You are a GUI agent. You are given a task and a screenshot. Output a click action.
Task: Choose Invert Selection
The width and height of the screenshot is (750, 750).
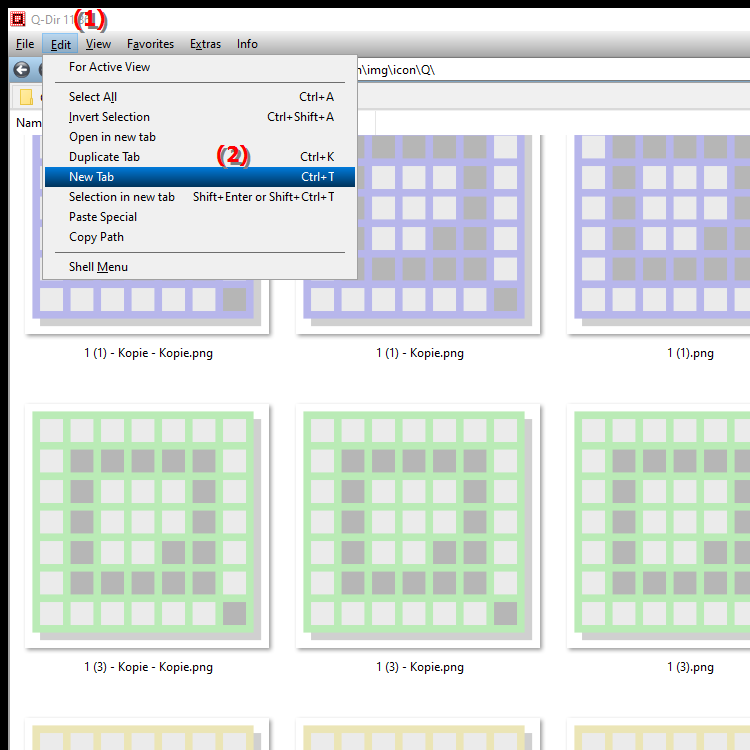pos(200,117)
